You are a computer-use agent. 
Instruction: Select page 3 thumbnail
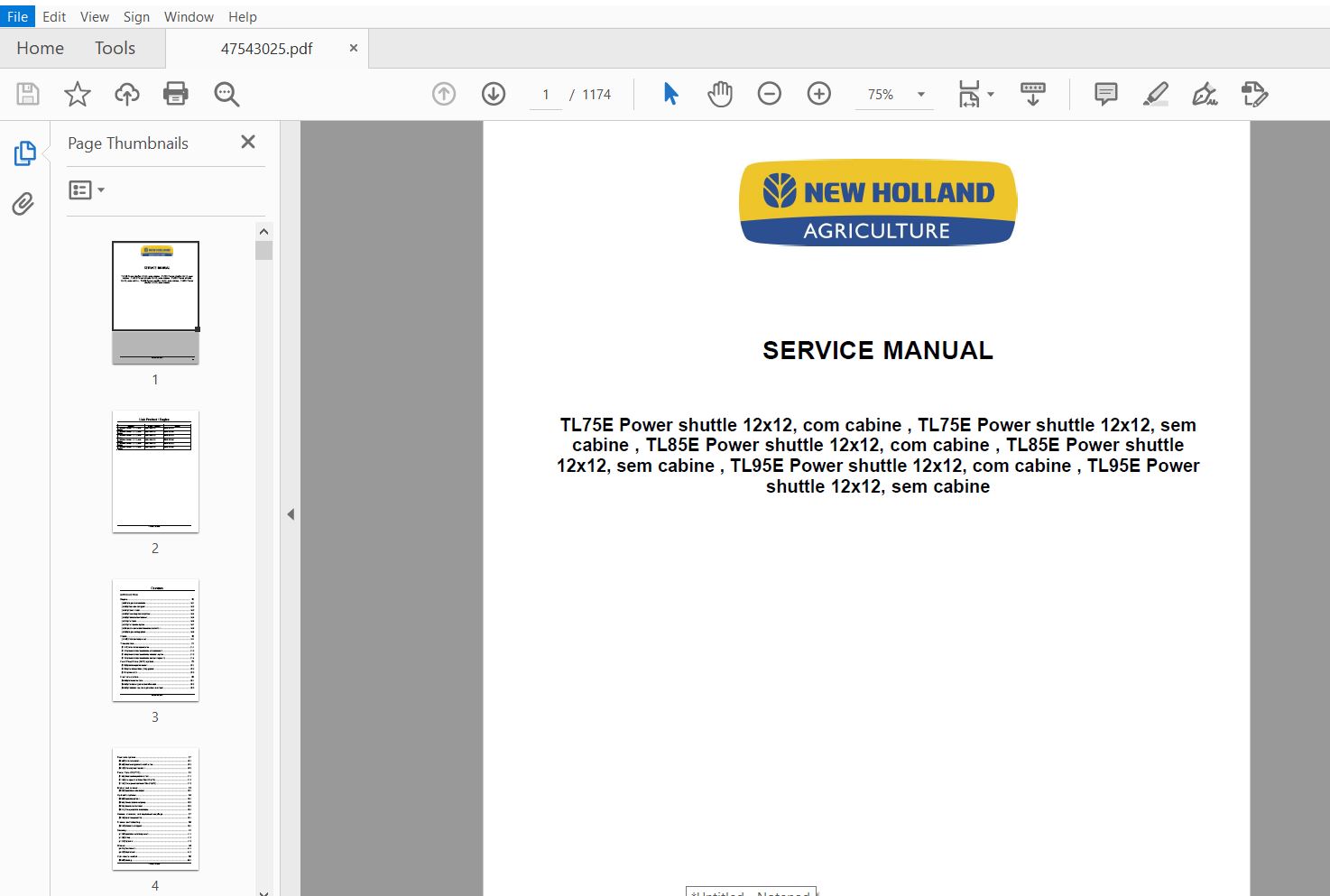pos(155,641)
